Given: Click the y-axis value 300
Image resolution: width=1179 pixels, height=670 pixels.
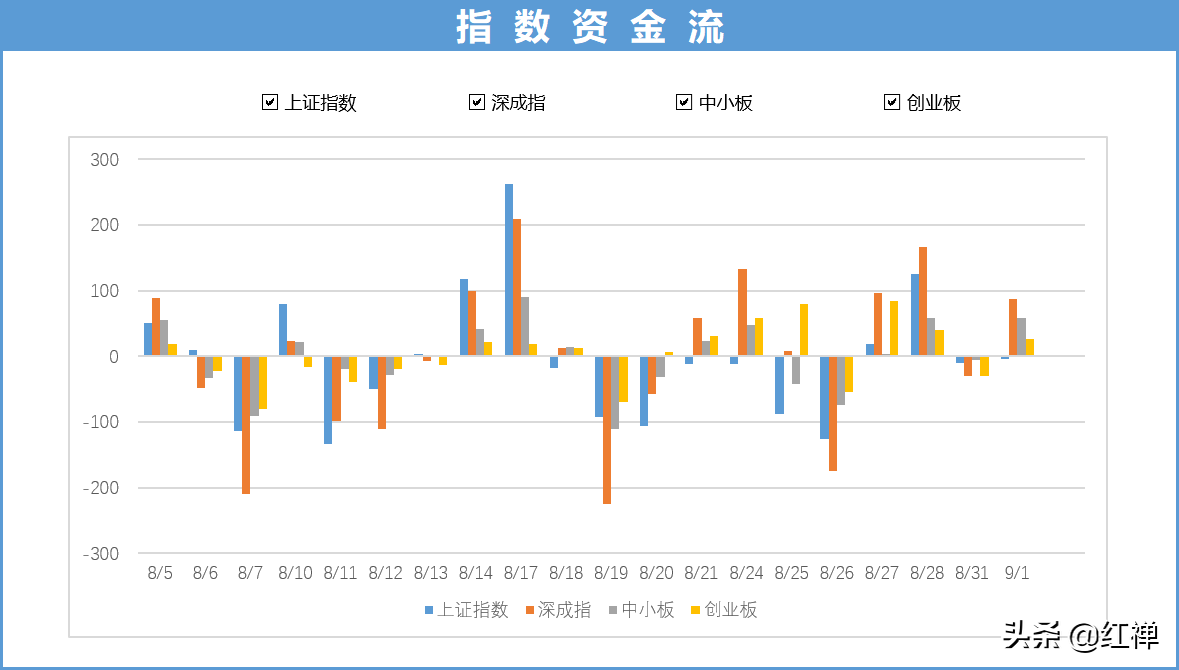Looking at the screenshot, I should point(105,159).
